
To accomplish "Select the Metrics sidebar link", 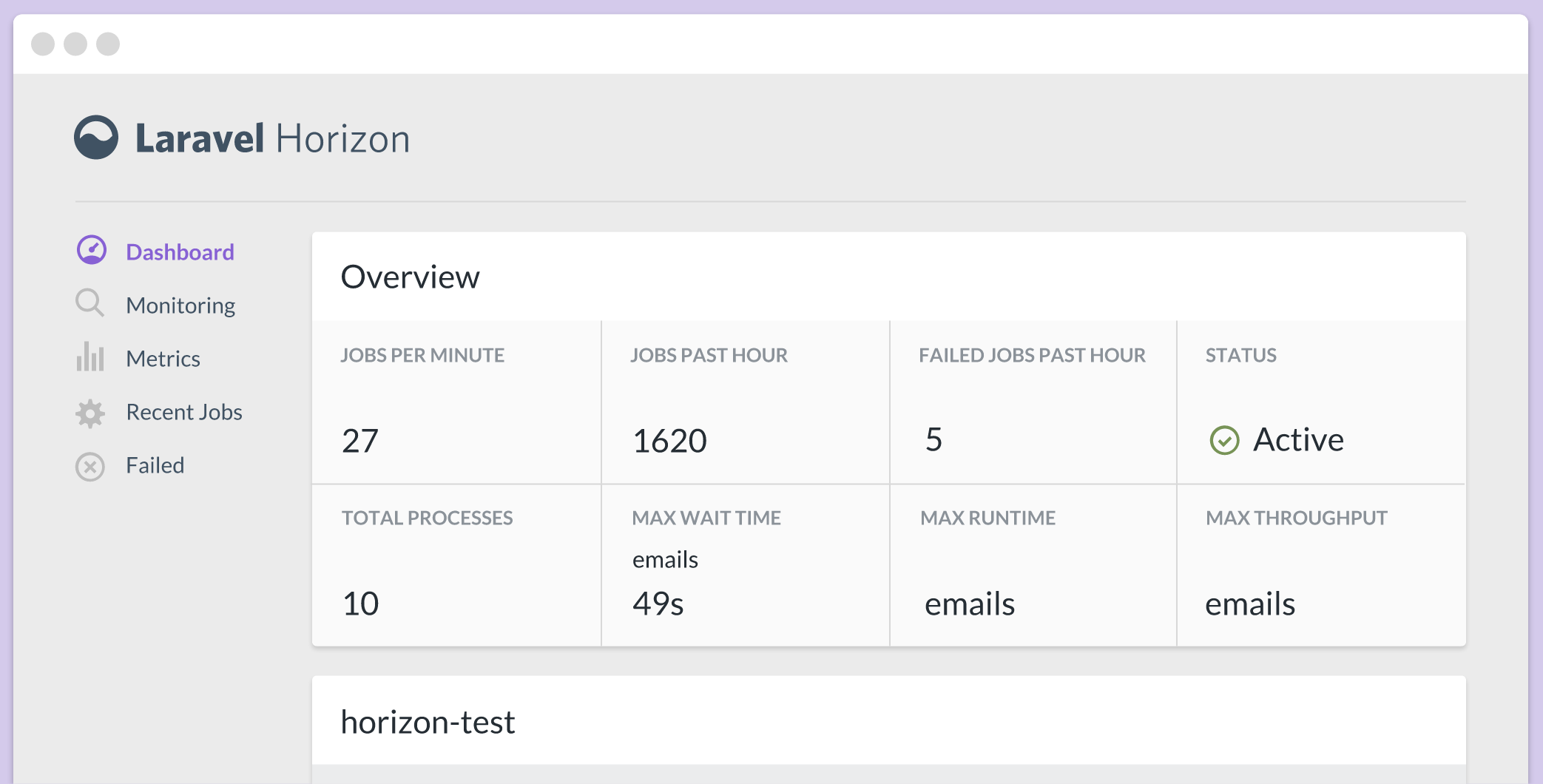I will (x=163, y=358).
